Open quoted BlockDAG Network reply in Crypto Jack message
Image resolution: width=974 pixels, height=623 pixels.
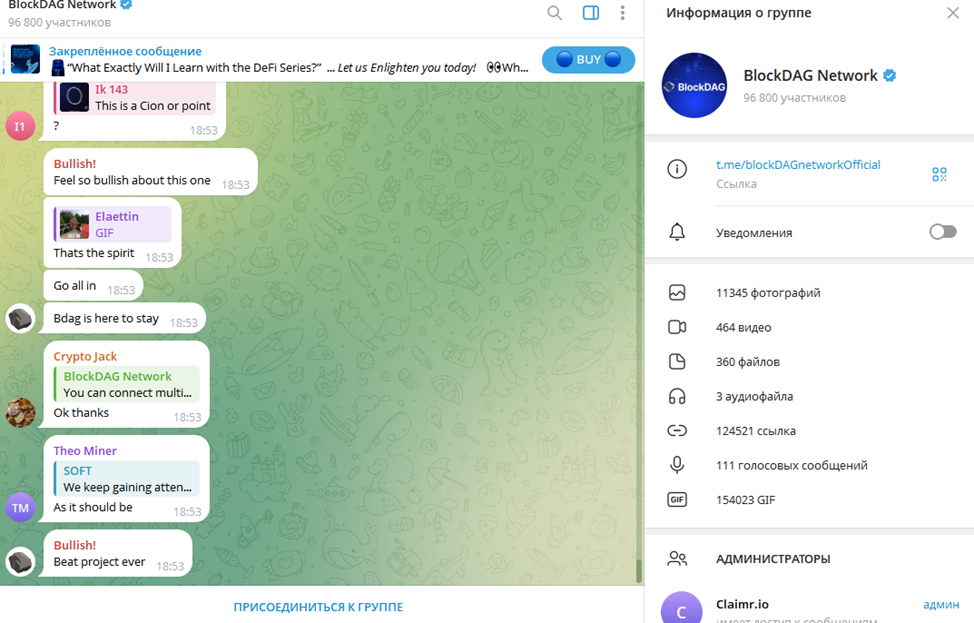point(127,384)
